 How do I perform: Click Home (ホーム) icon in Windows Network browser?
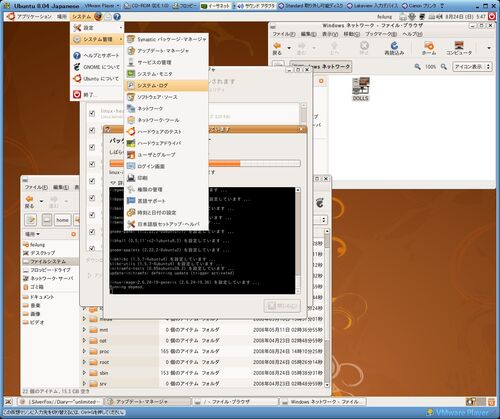click(x=429, y=48)
